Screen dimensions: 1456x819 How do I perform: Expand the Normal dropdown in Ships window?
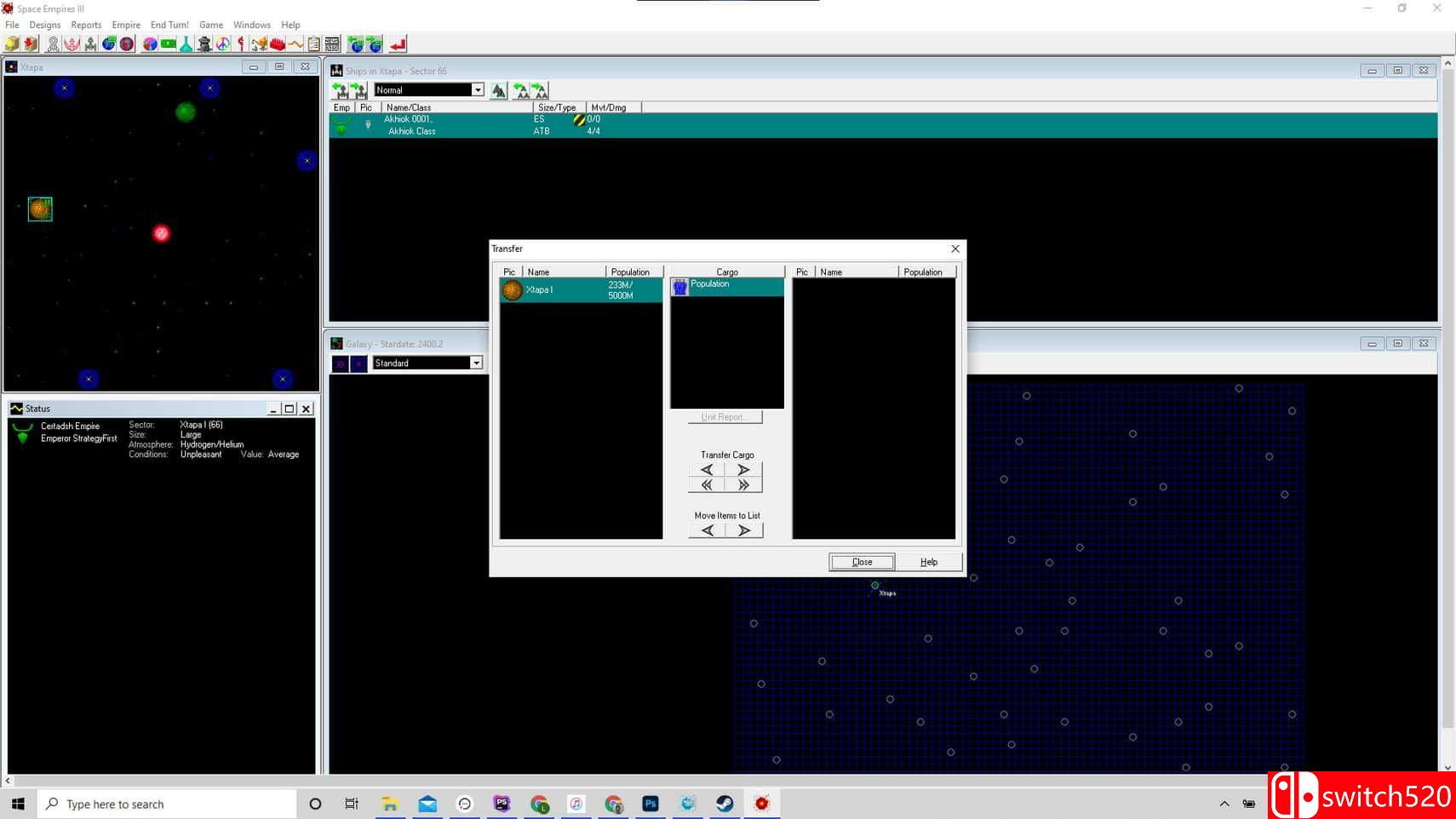[x=478, y=90]
